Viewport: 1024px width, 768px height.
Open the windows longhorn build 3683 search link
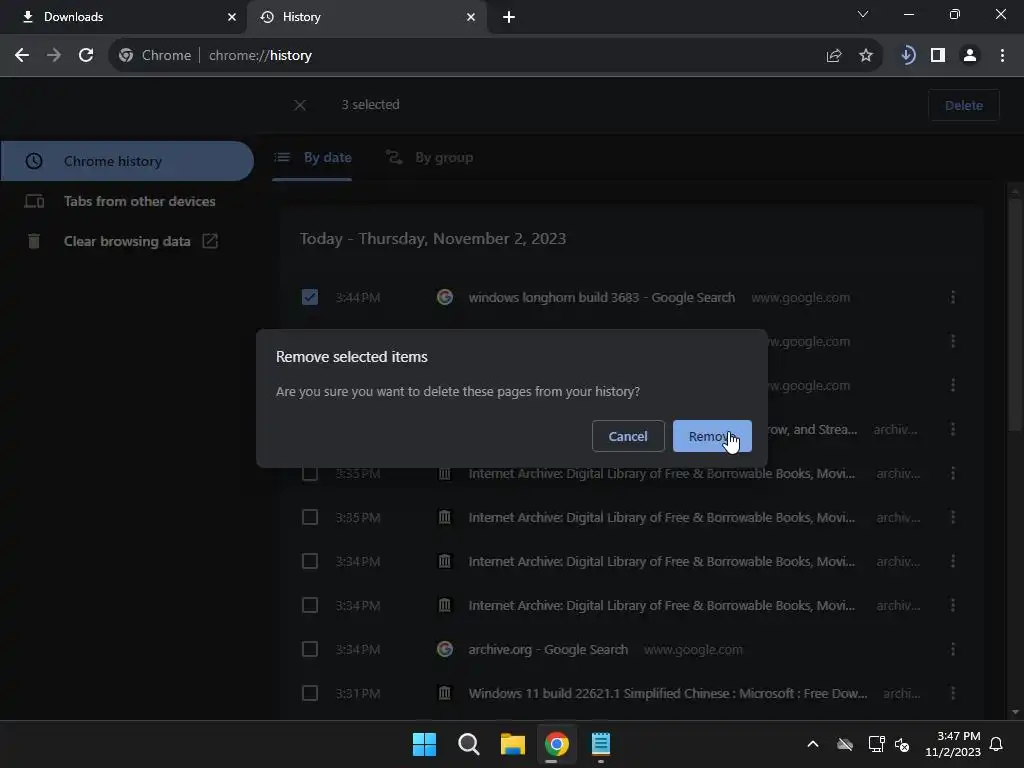click(x=601, y=297)
